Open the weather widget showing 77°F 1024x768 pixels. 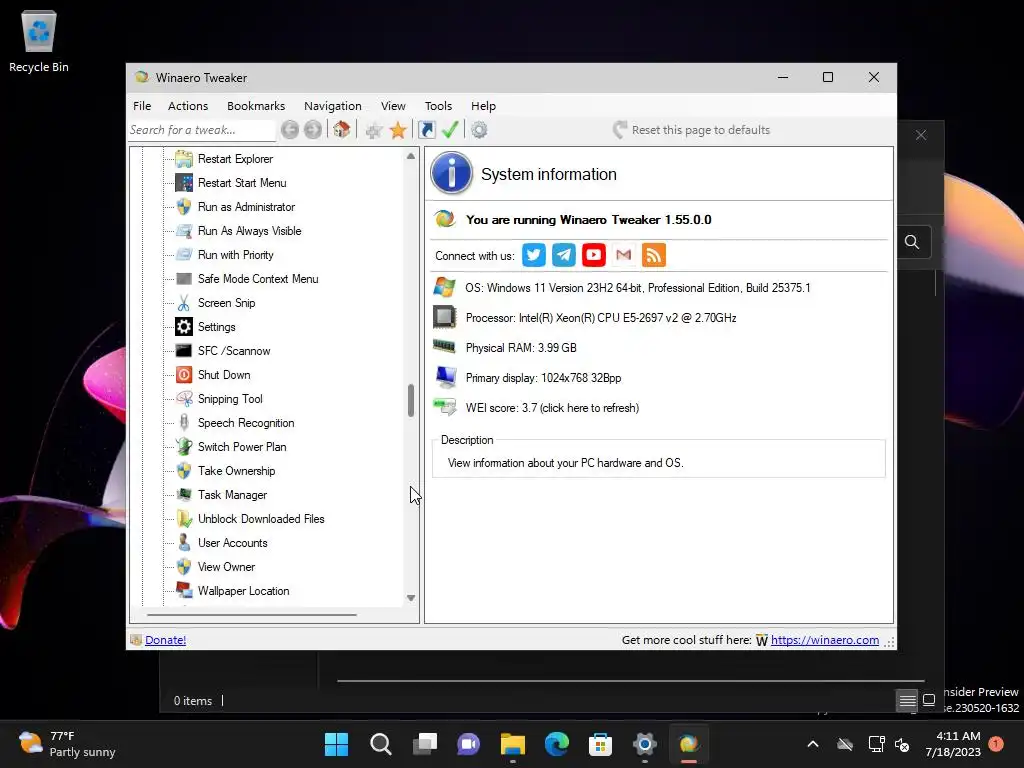point(67,744)
